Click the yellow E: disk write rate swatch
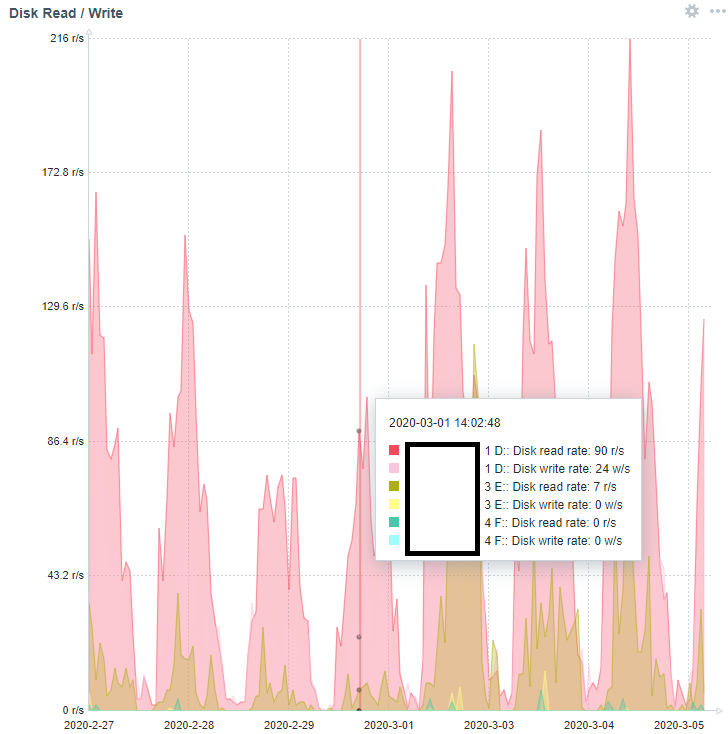Image resolution: width=728 pixels, height=734 pixels. click(394, 504)
